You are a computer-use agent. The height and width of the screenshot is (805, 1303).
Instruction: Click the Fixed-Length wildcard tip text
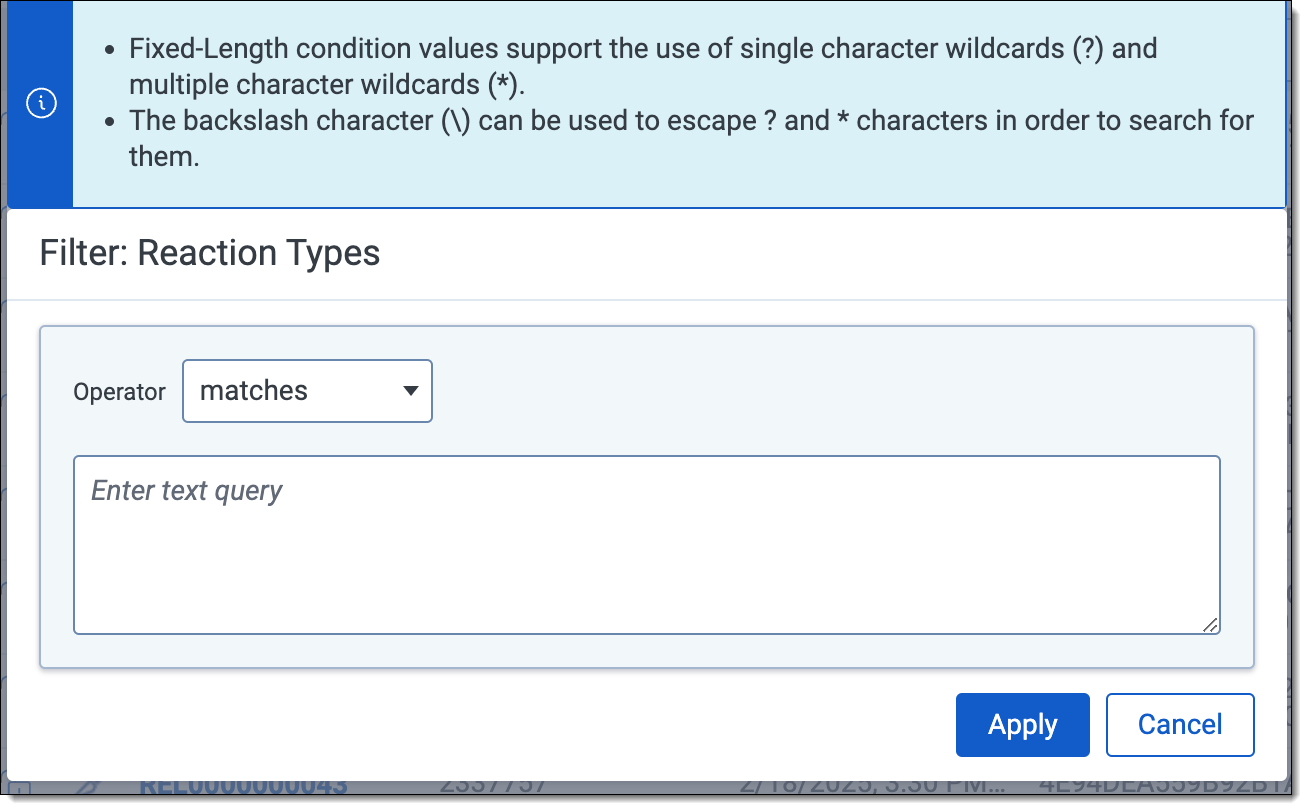(x=643, y=67)
